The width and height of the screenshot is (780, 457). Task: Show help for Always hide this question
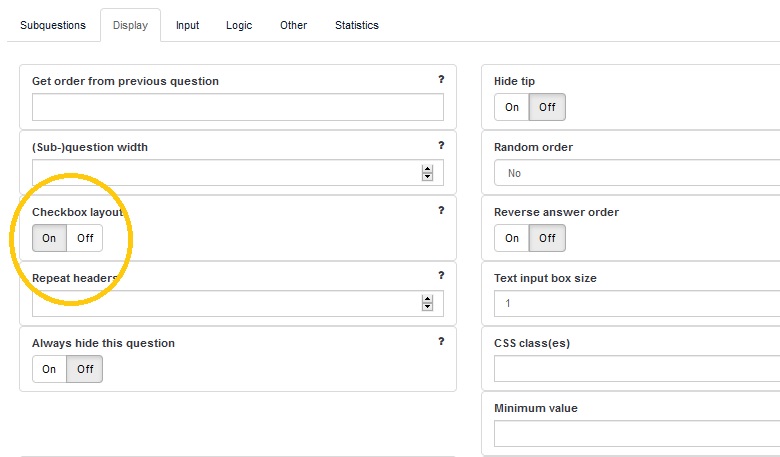[x=441, y=341]
